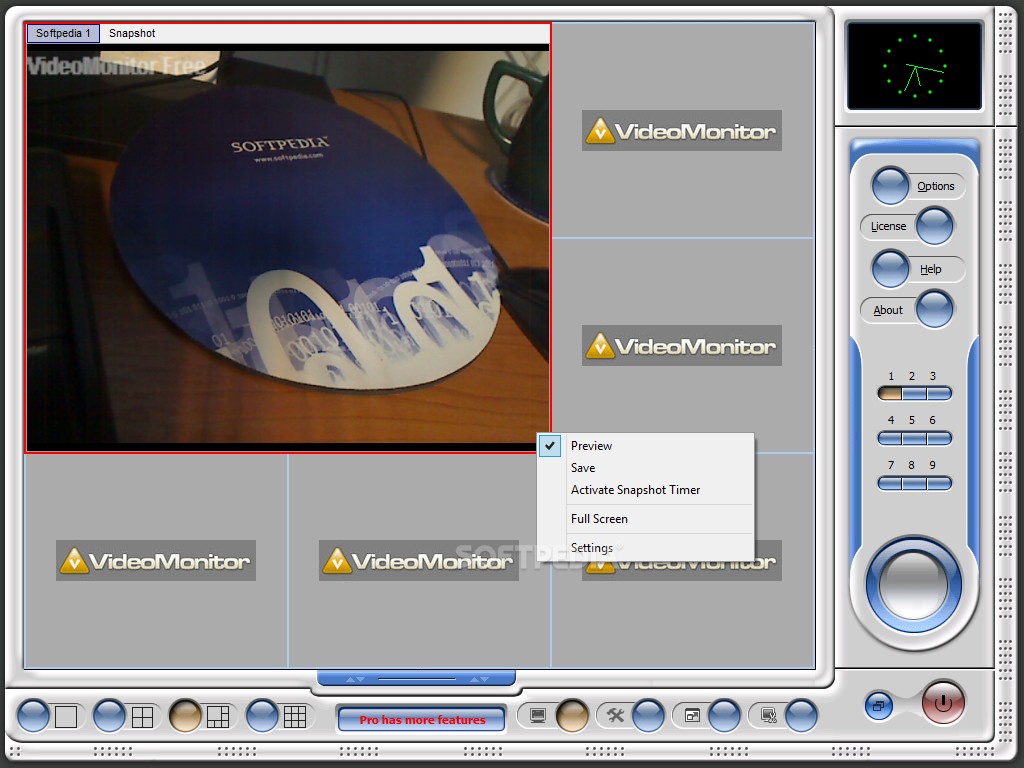Screen dimensions: 1024x768
Task: Switch to nine-camera grid layout
Action: tap(262, 716)
